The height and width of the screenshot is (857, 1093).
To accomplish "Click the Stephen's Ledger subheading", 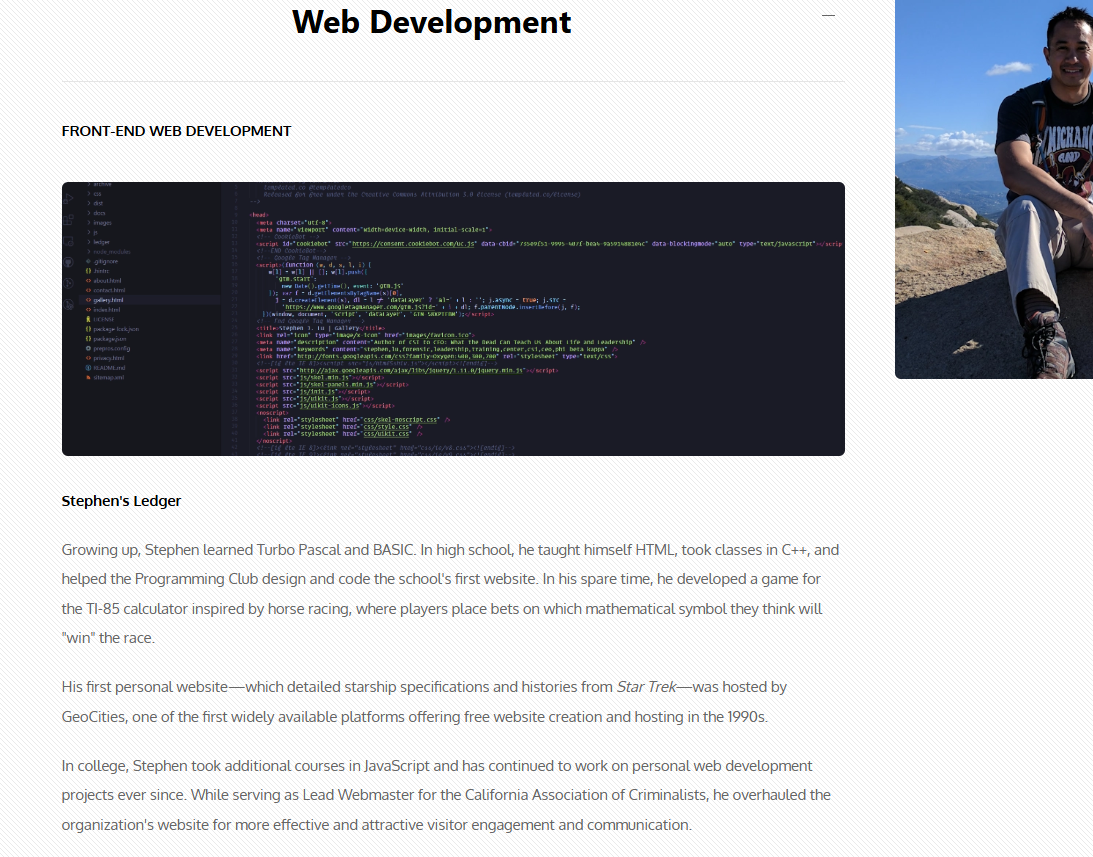I will [x=121, y=501].
